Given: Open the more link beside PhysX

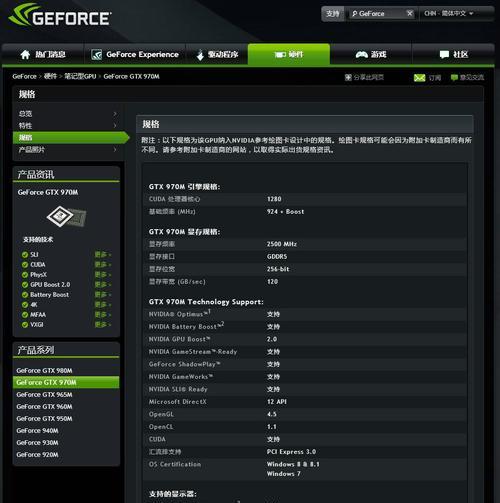Looking at the screenshot, I should (x=103, y=275).
